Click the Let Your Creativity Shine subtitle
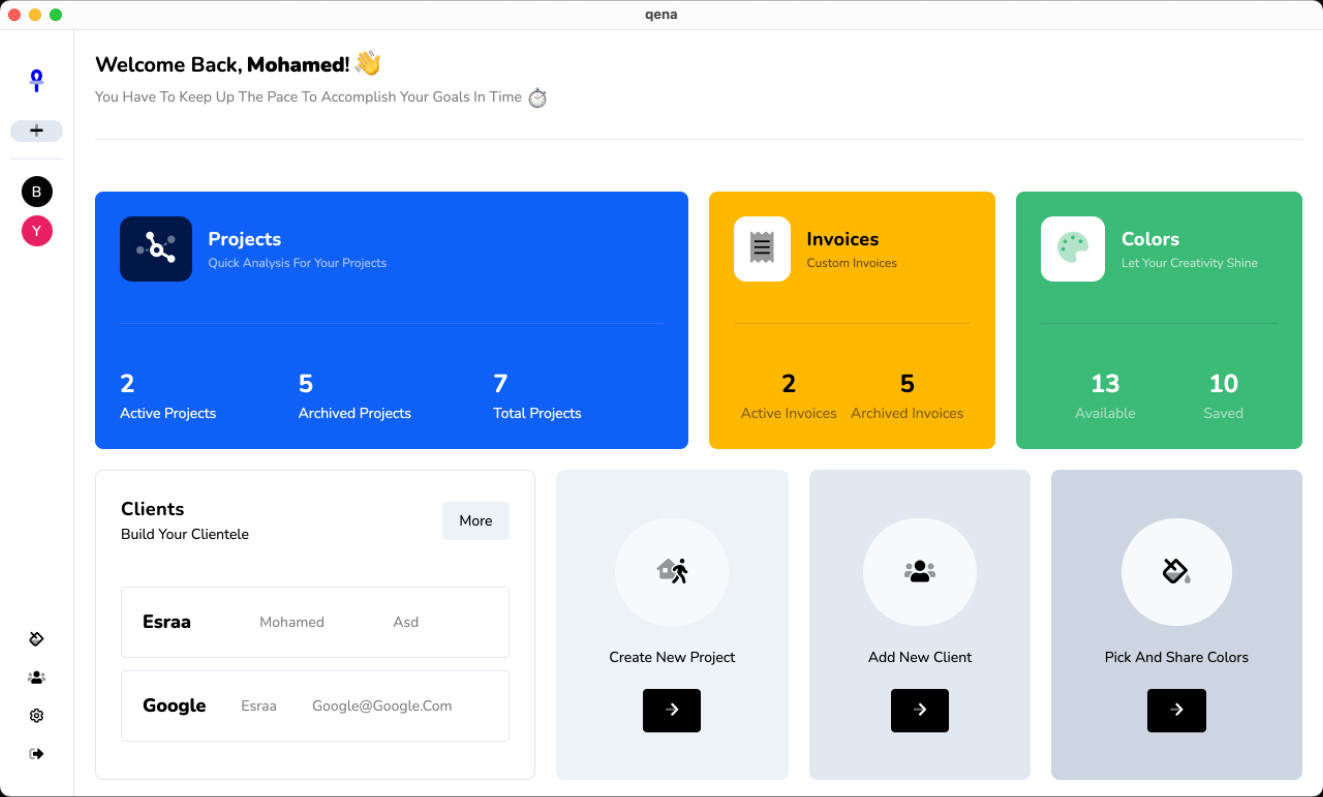Viewport: 1323px width, 797px height. coord(1190,263)
